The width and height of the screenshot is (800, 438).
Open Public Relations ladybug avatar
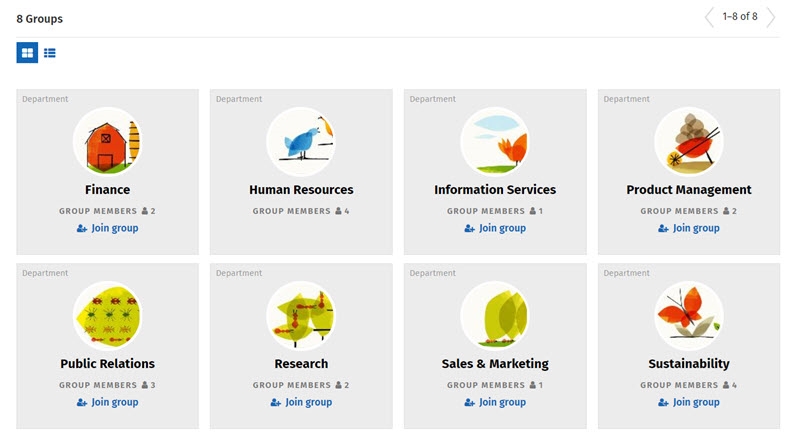[x=107, y=316]
